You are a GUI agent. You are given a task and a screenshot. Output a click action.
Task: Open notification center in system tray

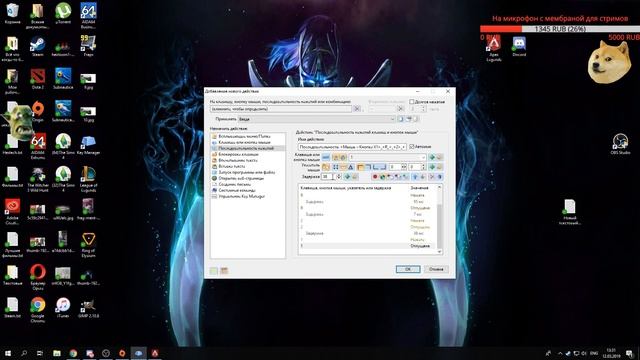[630, 353]
